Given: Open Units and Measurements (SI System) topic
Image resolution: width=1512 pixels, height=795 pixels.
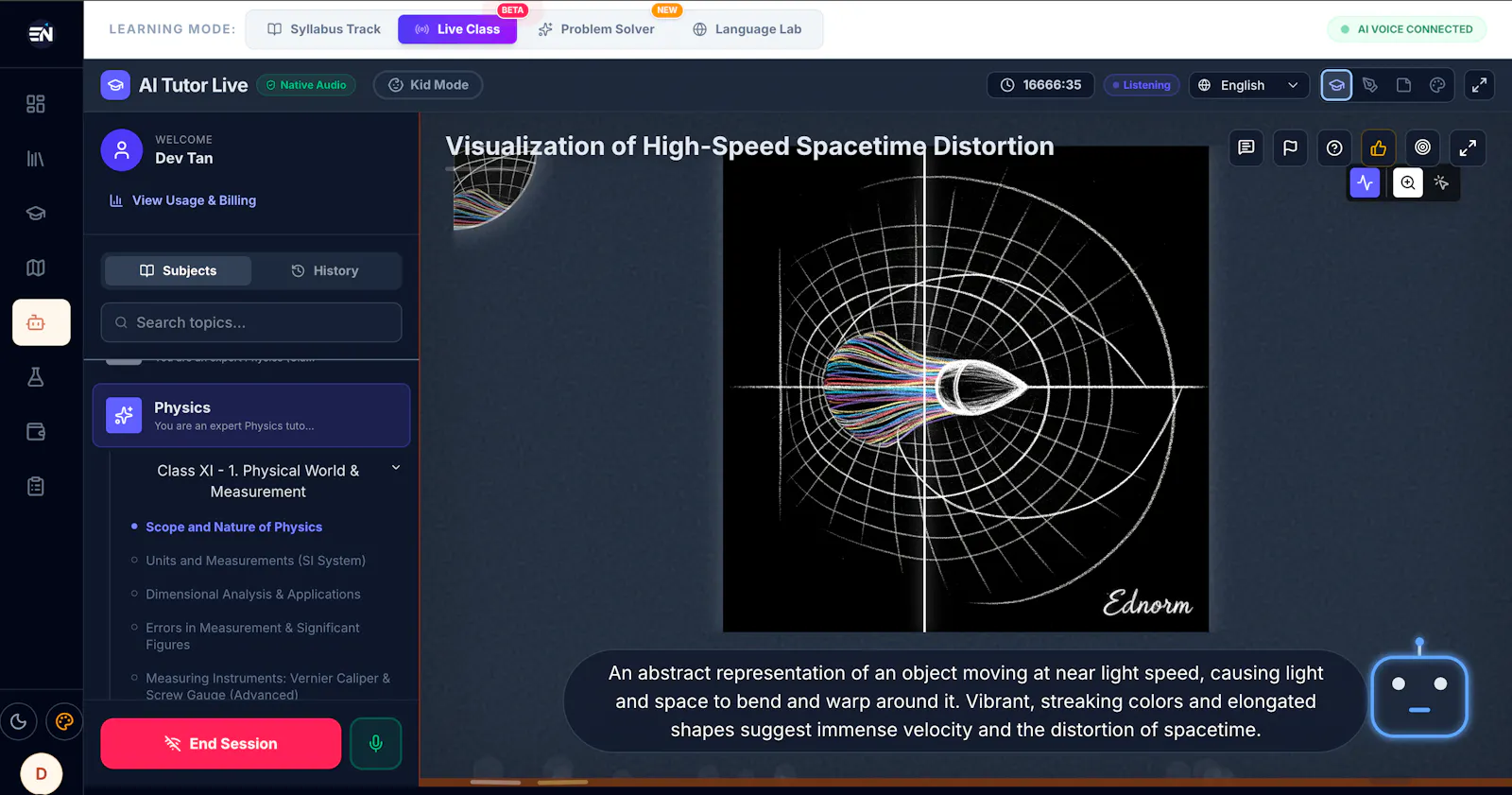Looking at the screenshot, I should 255,561.
